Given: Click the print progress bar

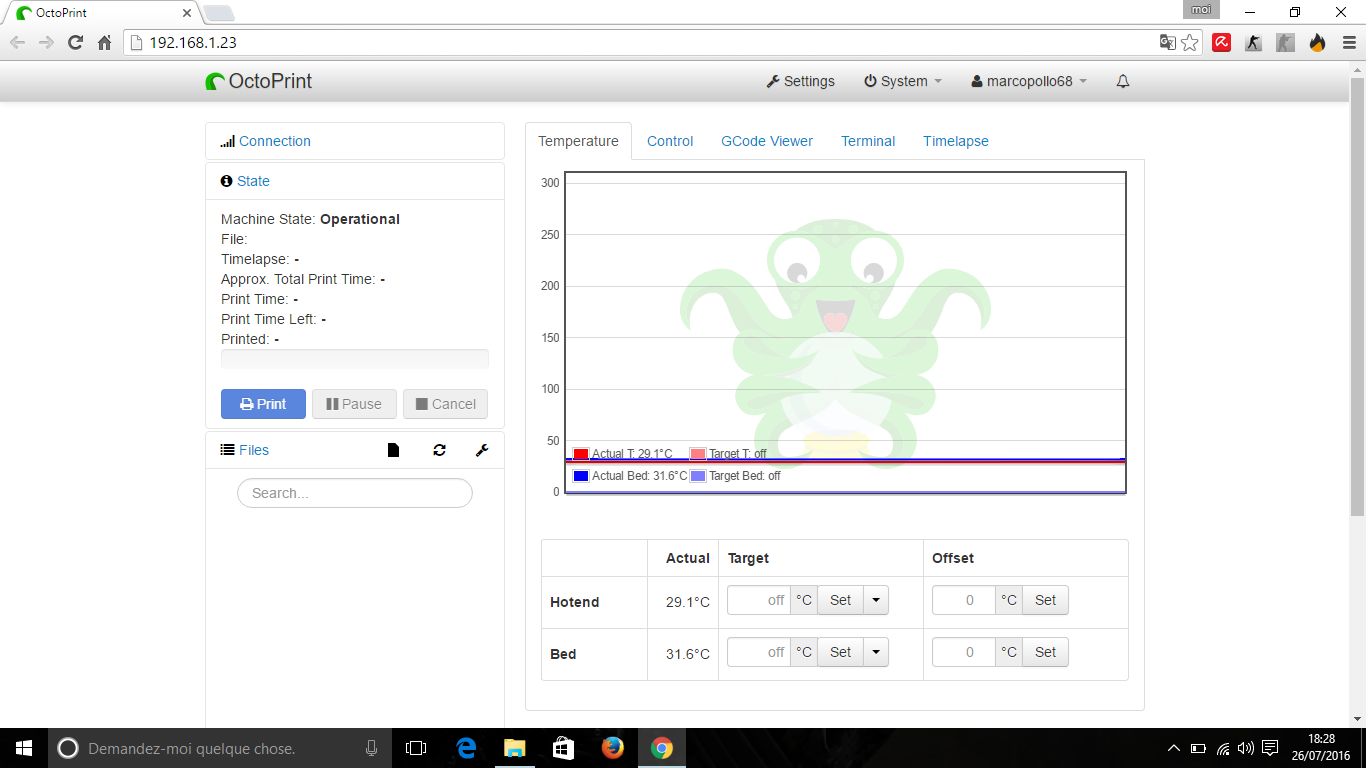Looking at the screenshot, I should click(x=355, y=359).
